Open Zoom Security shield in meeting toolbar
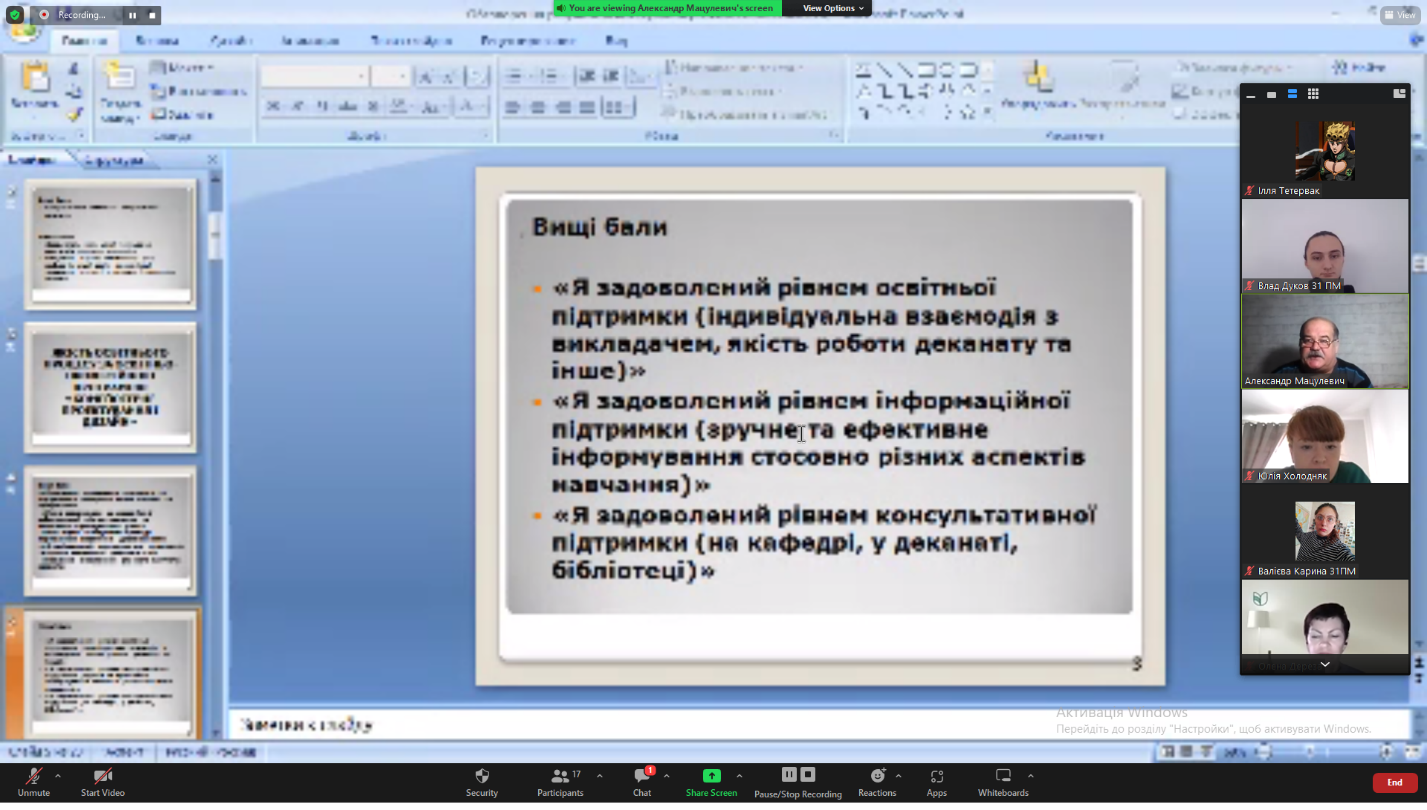 tap(482, 782)
